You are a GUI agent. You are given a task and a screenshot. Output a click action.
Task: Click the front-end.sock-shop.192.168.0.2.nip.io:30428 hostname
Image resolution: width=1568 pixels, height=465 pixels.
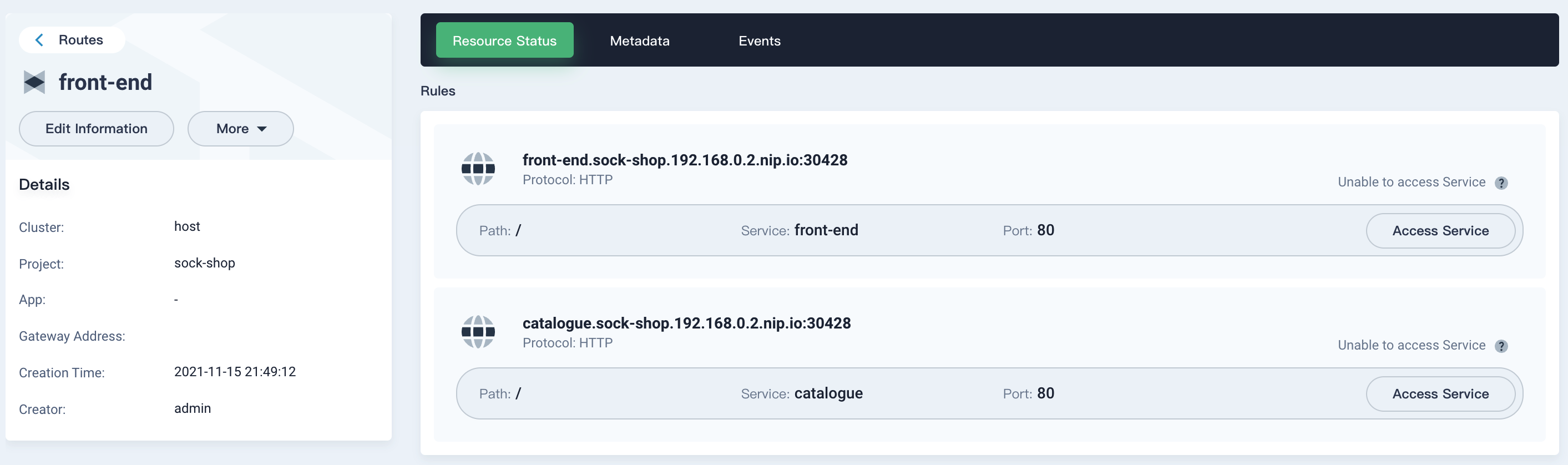(684, 160)
